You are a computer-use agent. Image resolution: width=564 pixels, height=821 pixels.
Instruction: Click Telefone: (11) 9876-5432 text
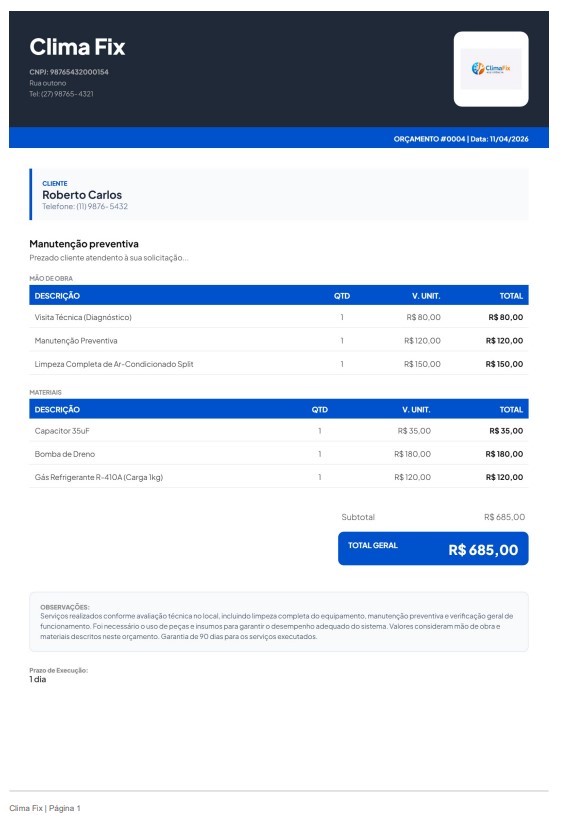point(85,206)
